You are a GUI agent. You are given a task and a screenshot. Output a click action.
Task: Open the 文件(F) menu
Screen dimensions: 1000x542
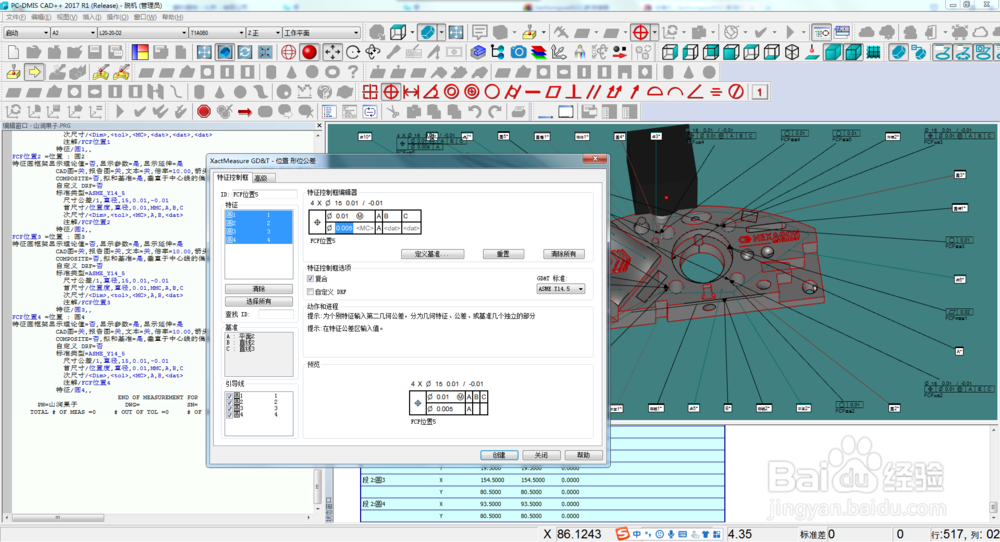[16, 17]
